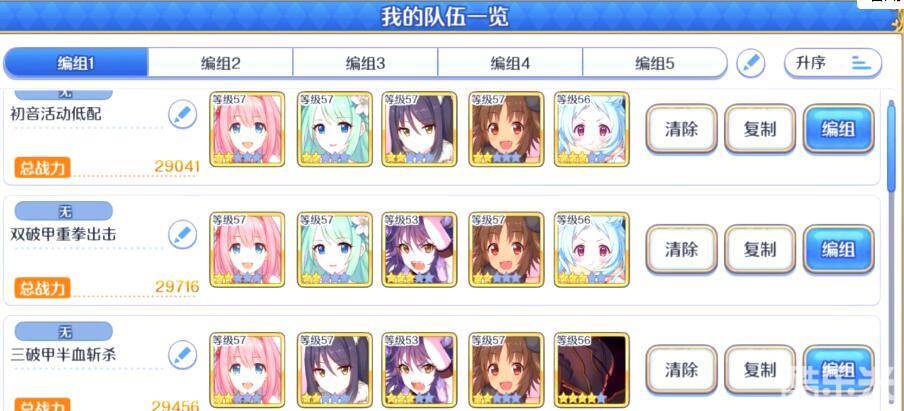Screen dimensions: 904x411
Task: Switch to 编组3 tab
Action: [x=365, y=63]
